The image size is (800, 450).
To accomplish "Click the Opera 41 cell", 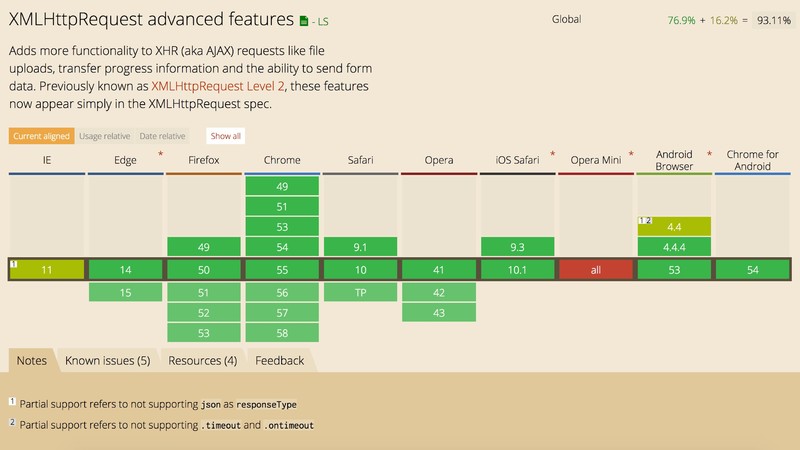I will pyautogui.click(x=439, y=269).
